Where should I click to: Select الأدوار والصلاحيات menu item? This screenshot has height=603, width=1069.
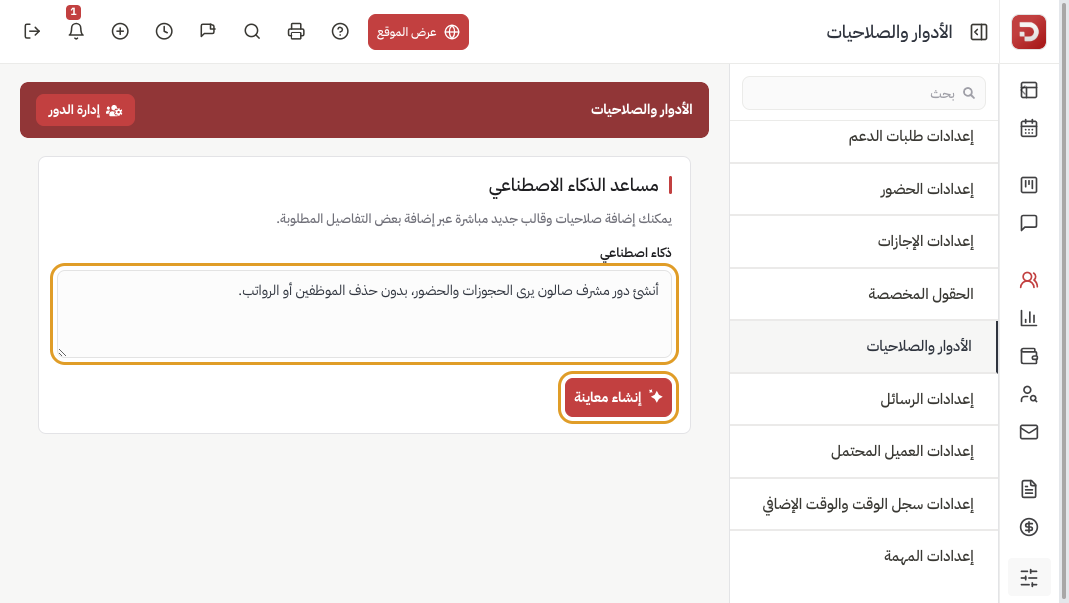pos(864,347)
